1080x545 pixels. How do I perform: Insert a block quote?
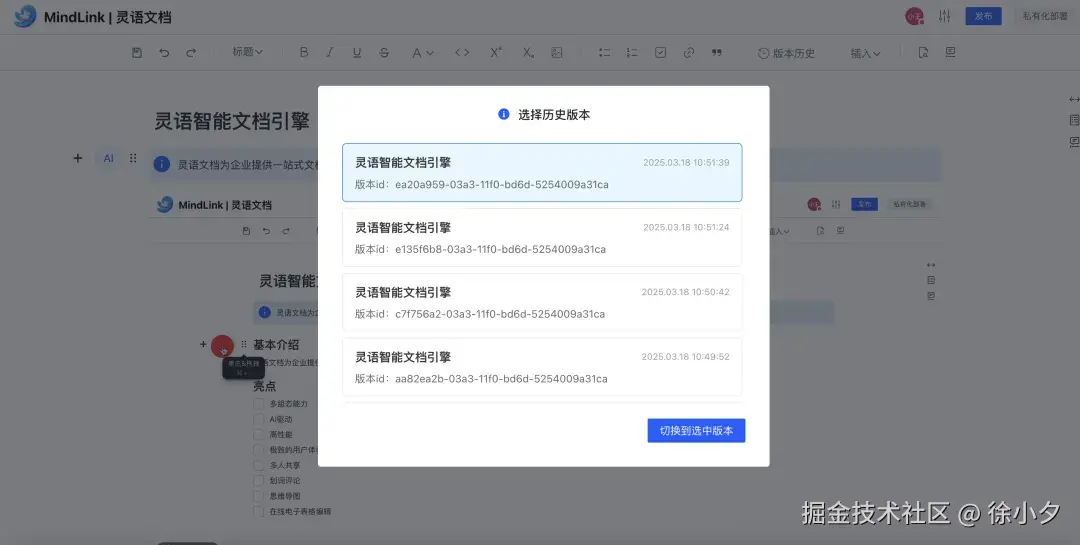point(717,52)
